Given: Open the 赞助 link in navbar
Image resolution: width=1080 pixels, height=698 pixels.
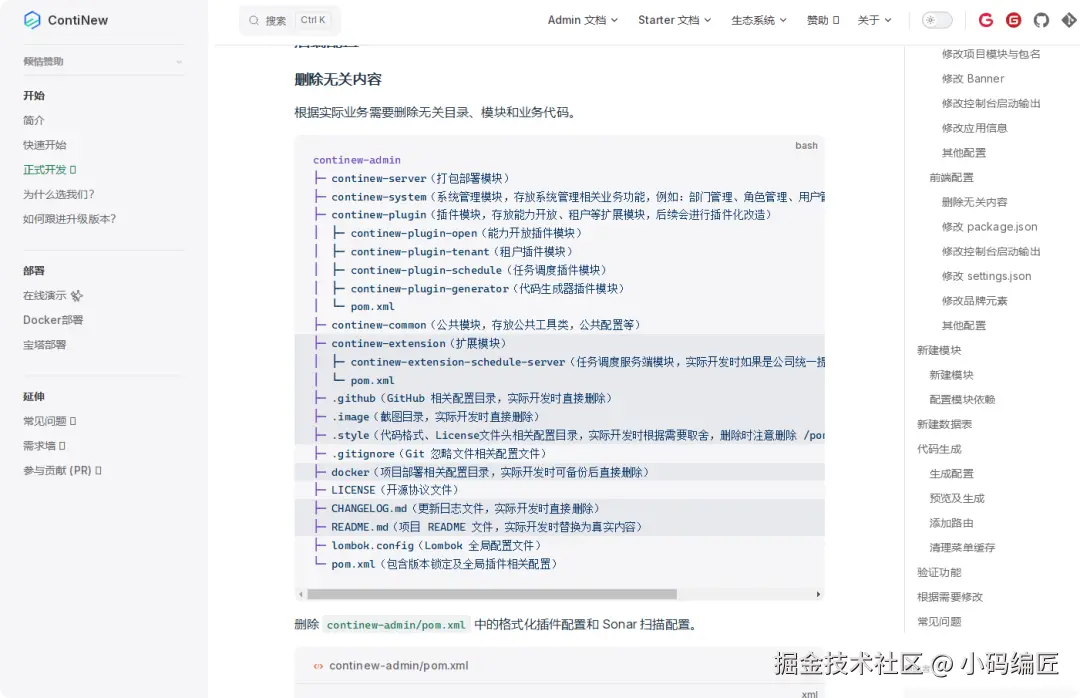Looking at the screenshot, I should 822,20.
